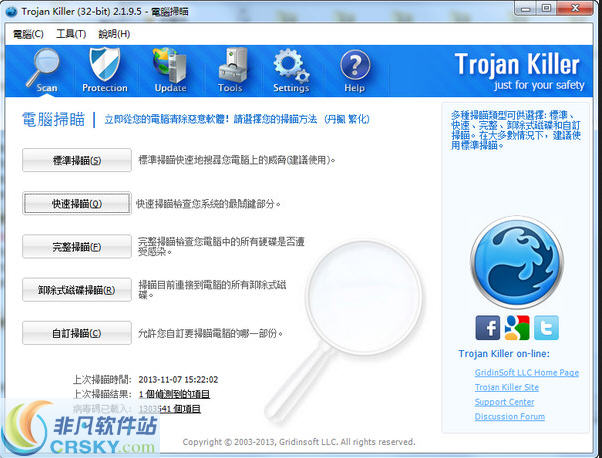Open the Settings gears icon
602x458 pixels.
(291, 70)
